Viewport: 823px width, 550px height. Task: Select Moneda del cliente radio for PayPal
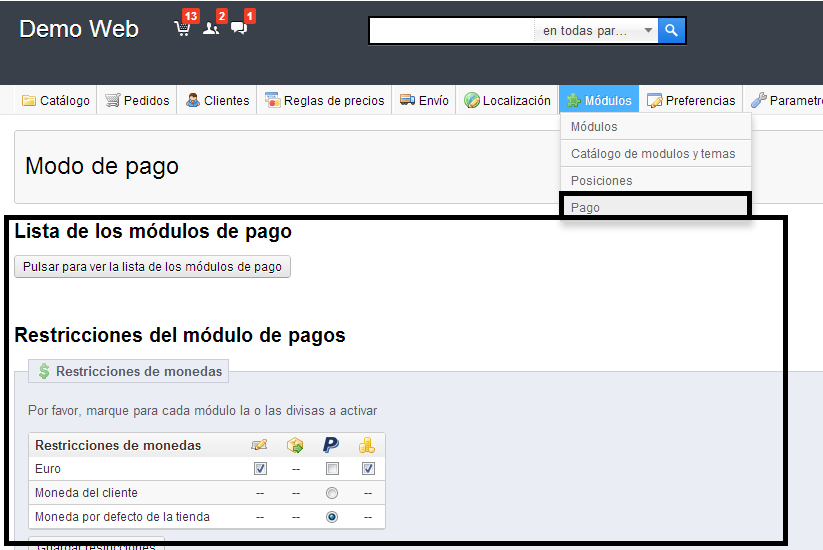(332, 493)
